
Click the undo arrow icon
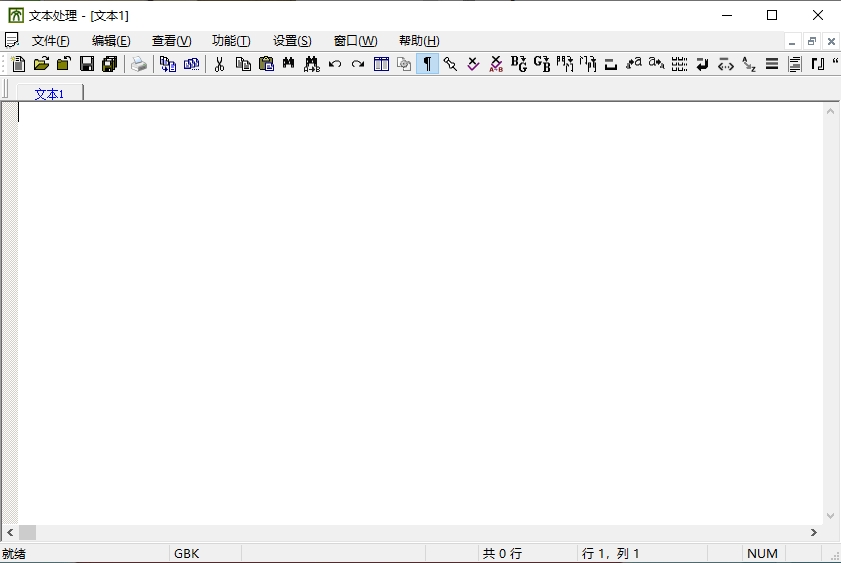tap(335, 64)
